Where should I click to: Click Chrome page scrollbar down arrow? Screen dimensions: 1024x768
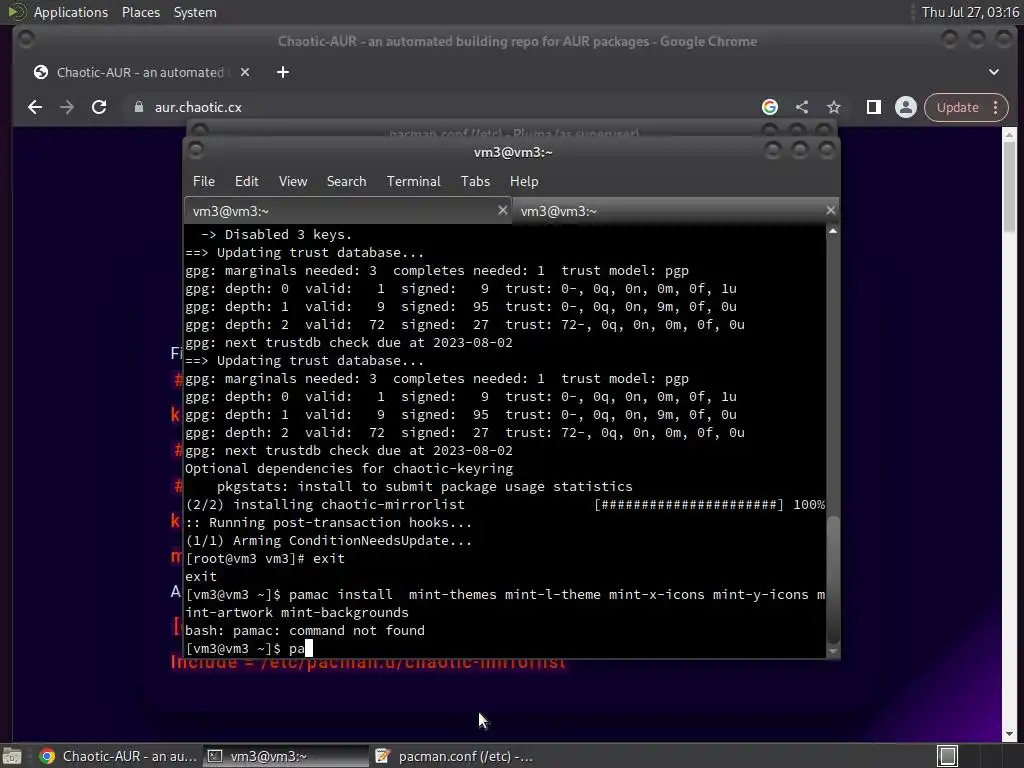(x=1010, y=734)
